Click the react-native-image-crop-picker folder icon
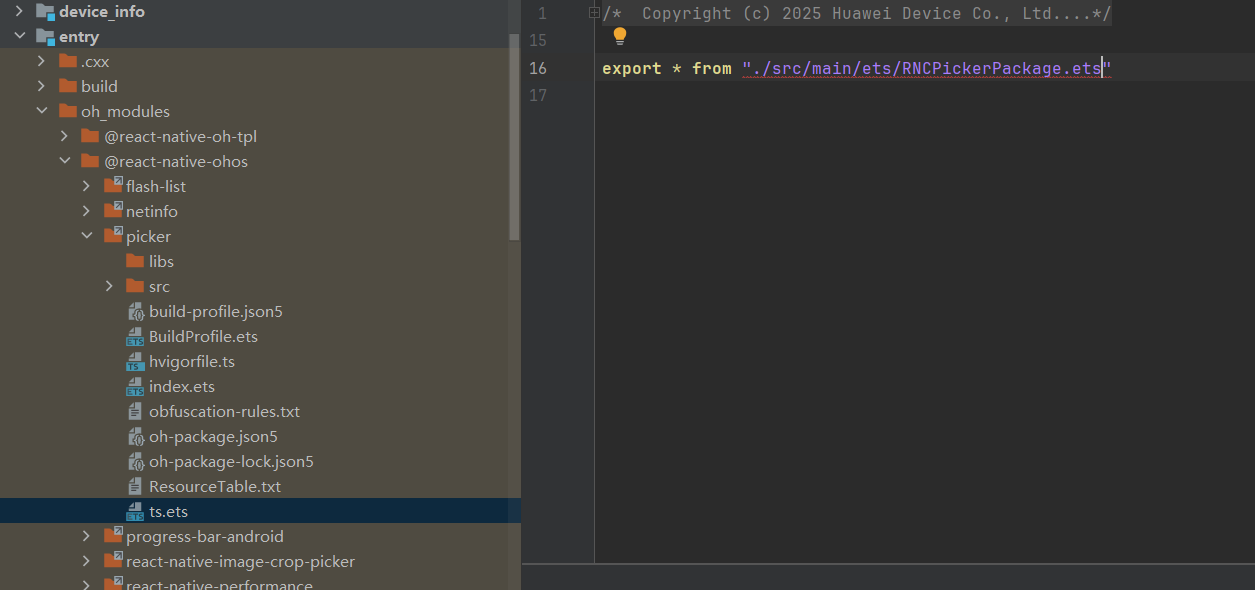 click(x=113, y=561)
